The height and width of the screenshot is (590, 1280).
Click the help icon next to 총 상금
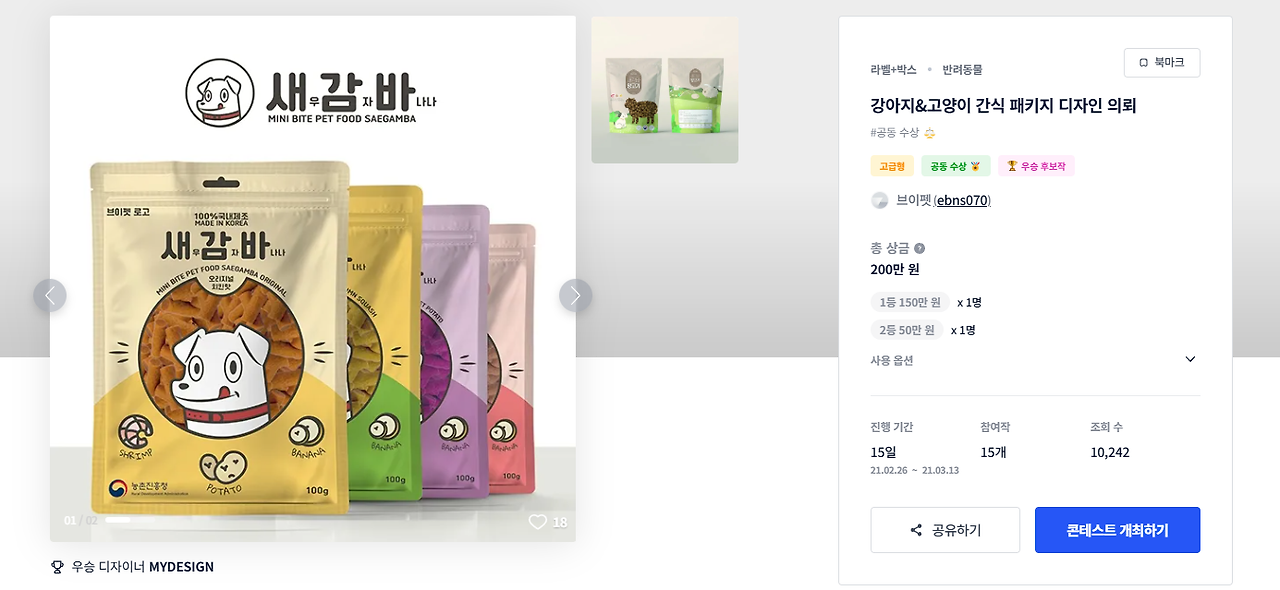pyautogui.click(x=919, y=248)
